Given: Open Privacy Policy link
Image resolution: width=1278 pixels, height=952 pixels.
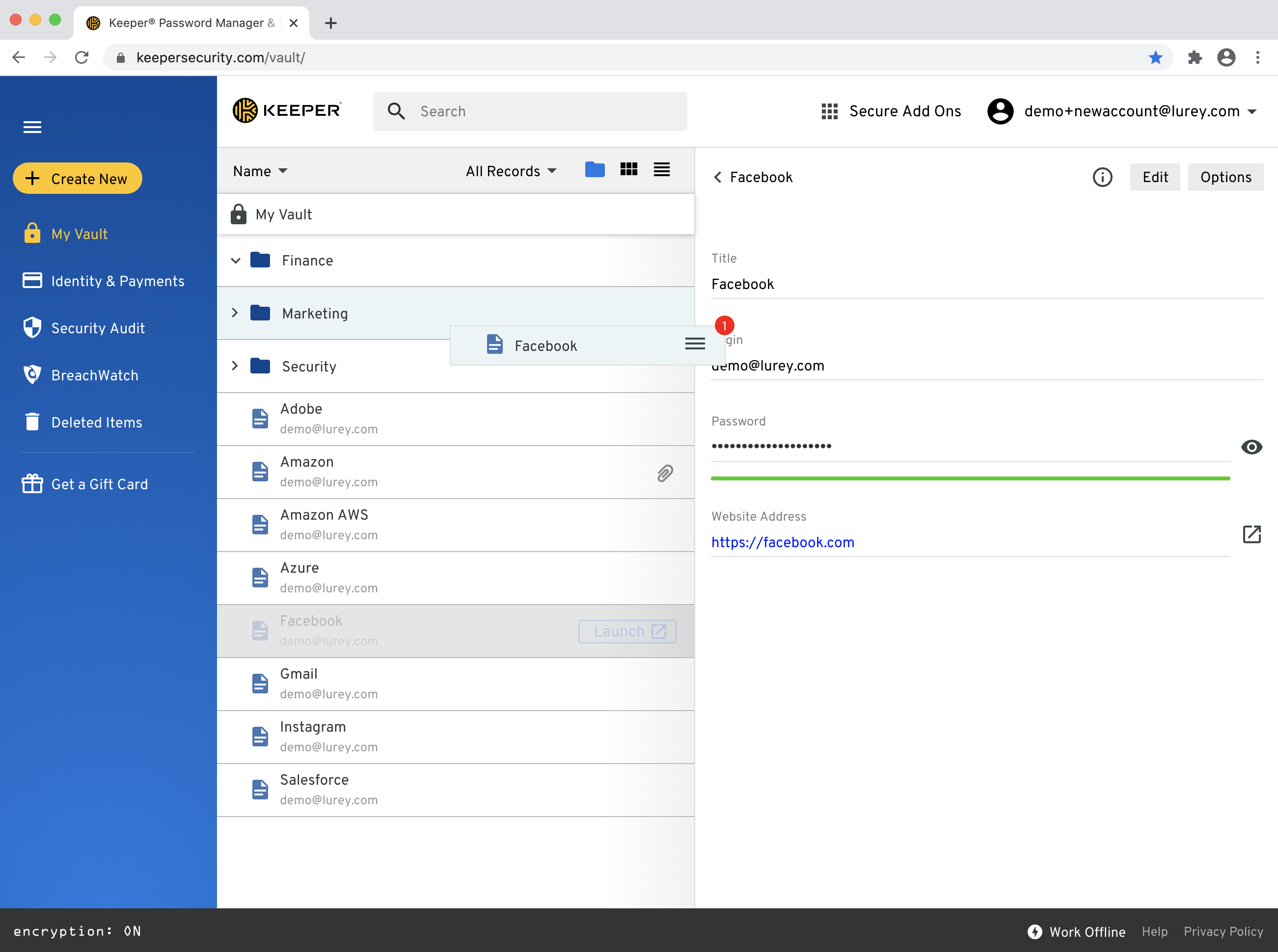Looking at the screenshot, I should point(1223,932).
